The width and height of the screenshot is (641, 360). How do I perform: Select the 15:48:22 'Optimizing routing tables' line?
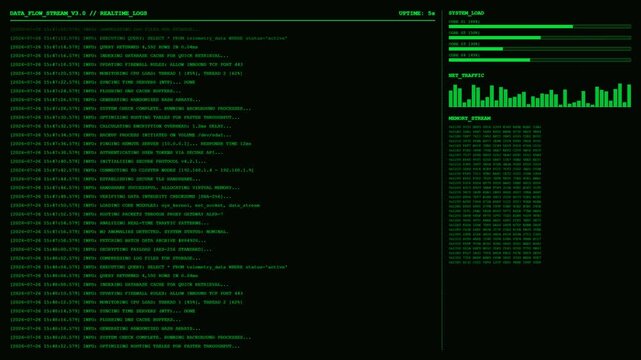pos(125,347)
